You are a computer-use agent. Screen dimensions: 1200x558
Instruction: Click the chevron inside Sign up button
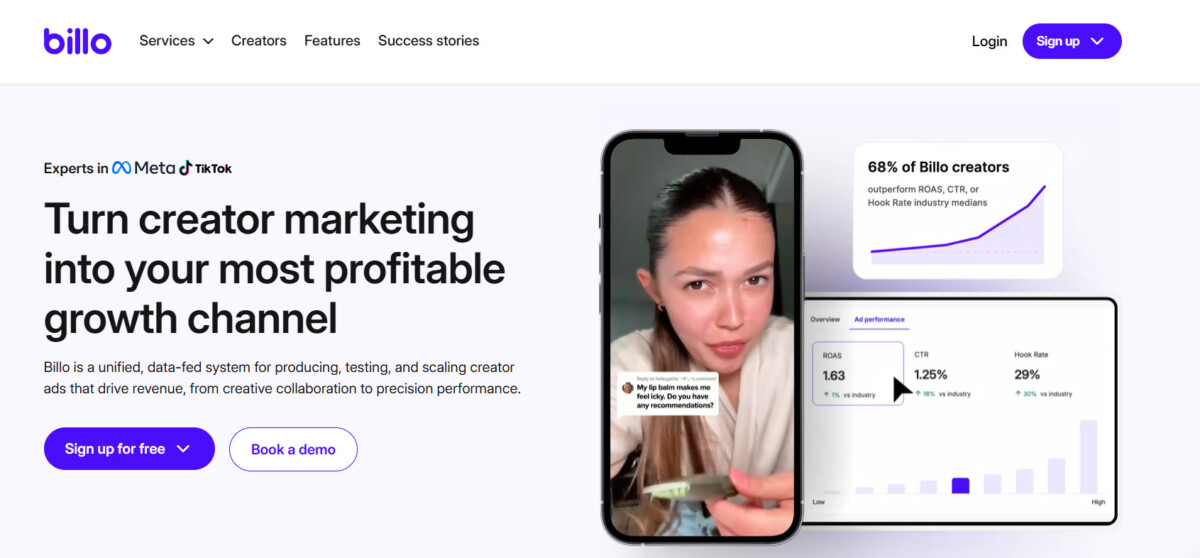1097,41
